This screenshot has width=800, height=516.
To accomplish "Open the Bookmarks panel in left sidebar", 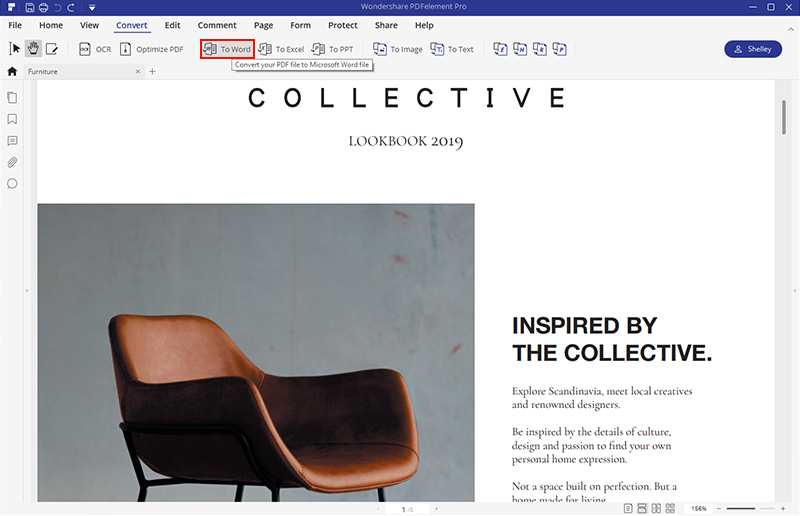I will pos(12,119).
